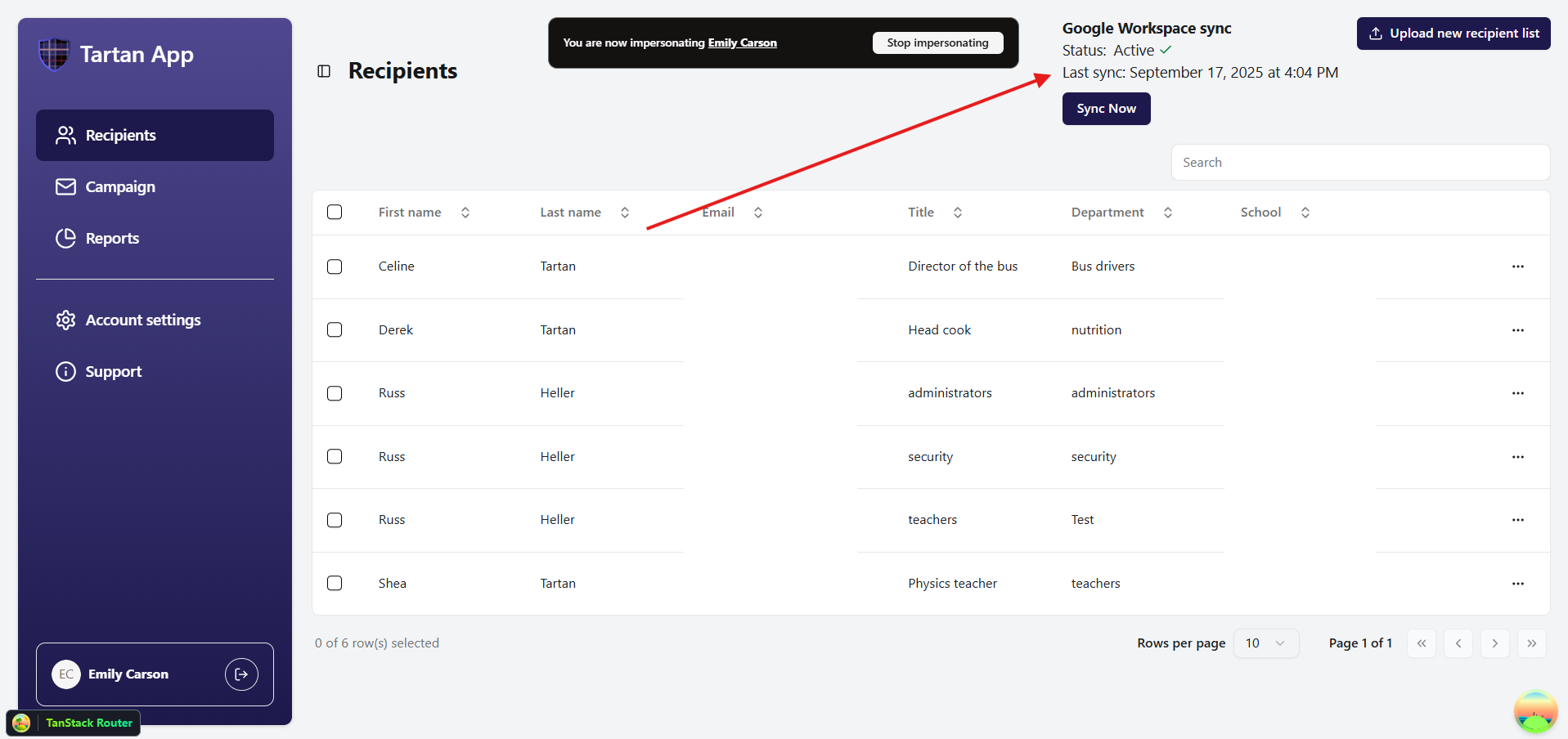Open Campaign in the sidebar
The width and height of the screenshot is (1568, 739).
point(120,187)
